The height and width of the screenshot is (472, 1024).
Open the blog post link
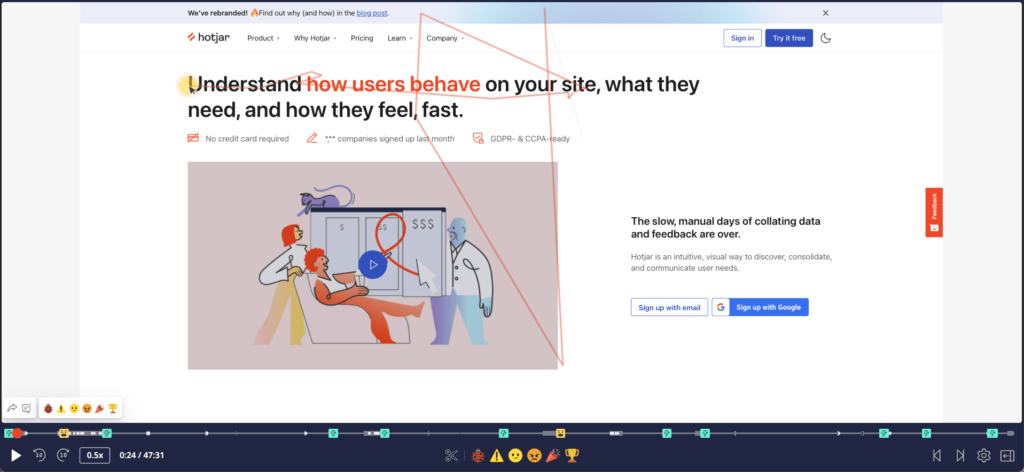click(372, 12)
